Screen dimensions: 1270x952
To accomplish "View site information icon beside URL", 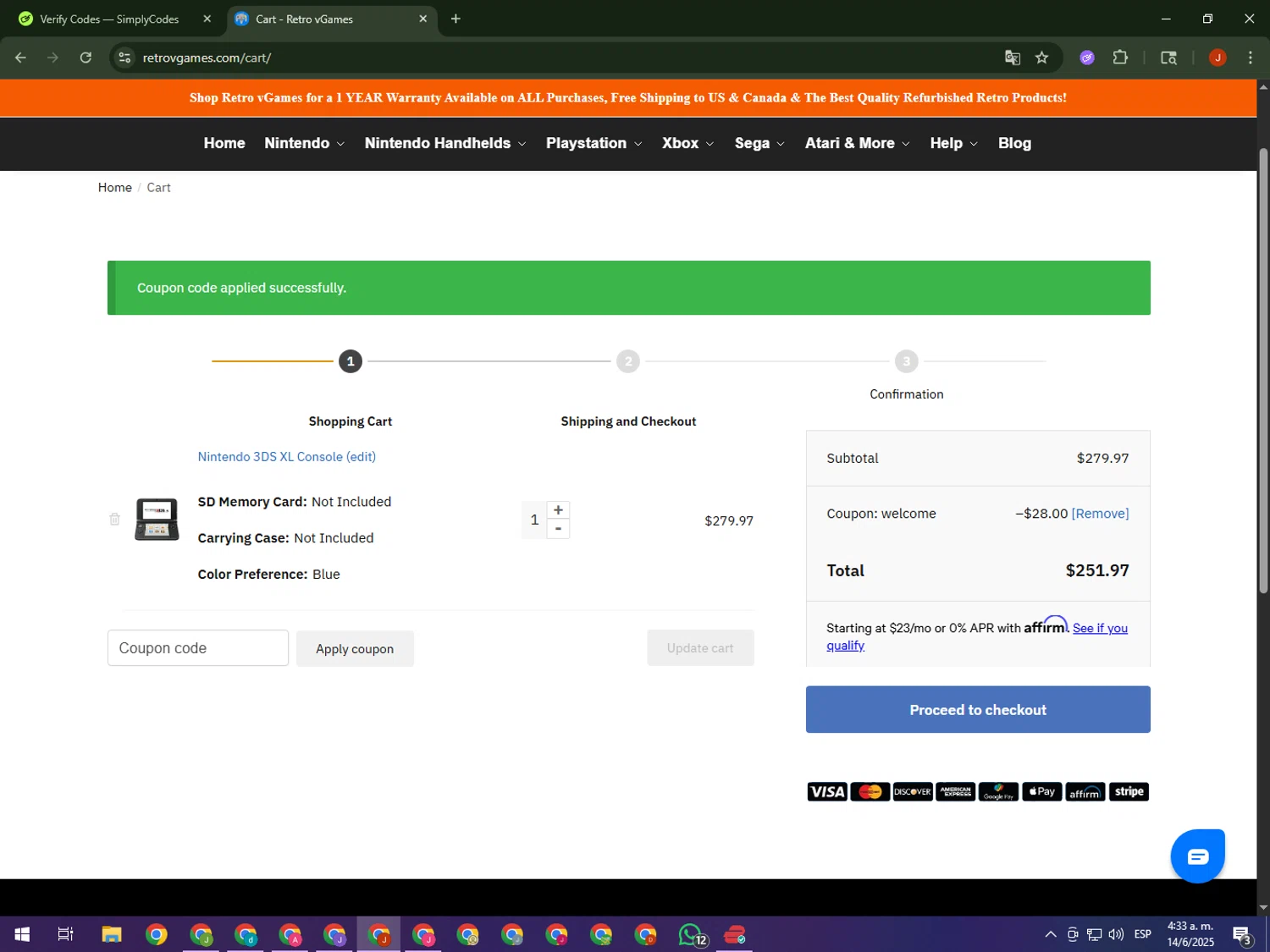I will 124,58.
